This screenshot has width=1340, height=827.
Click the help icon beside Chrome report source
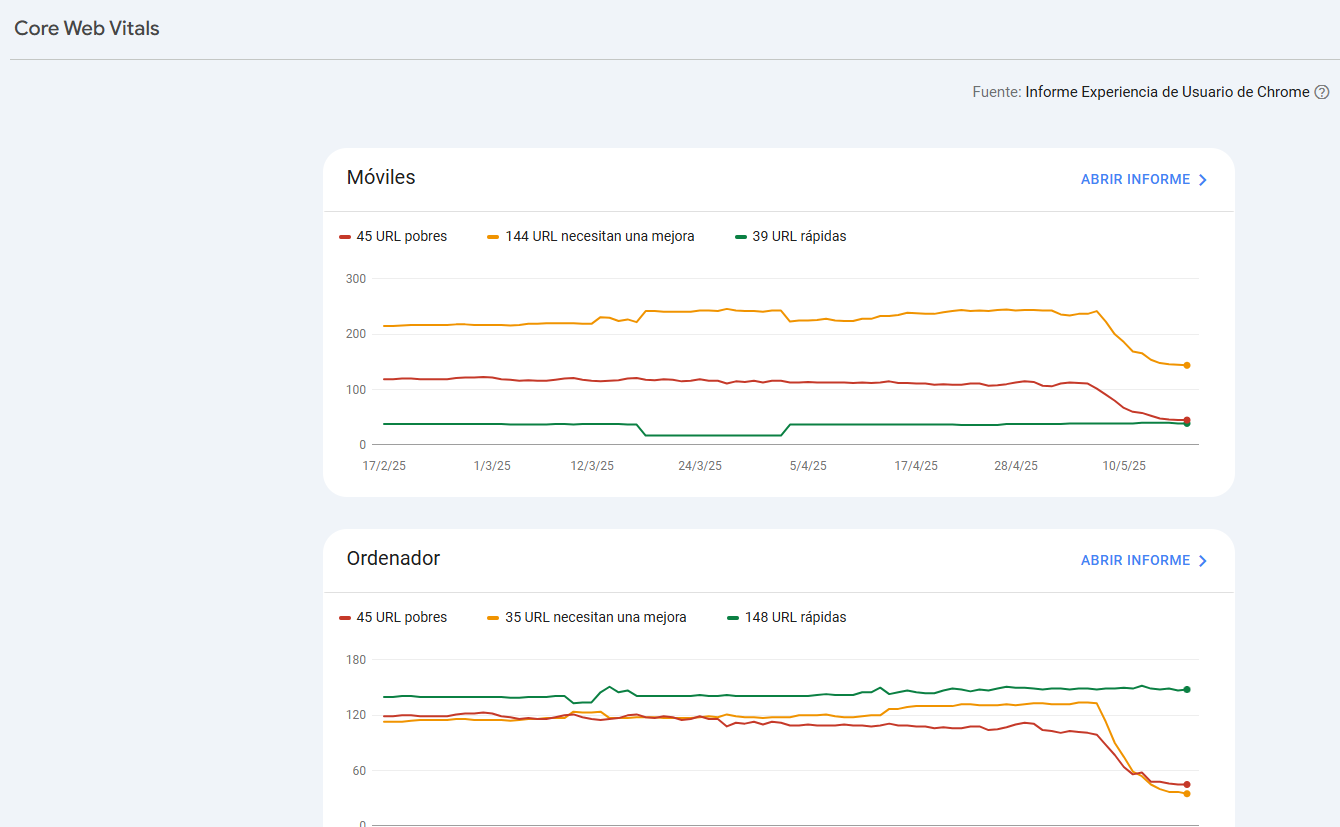[x=1321, y=92]
